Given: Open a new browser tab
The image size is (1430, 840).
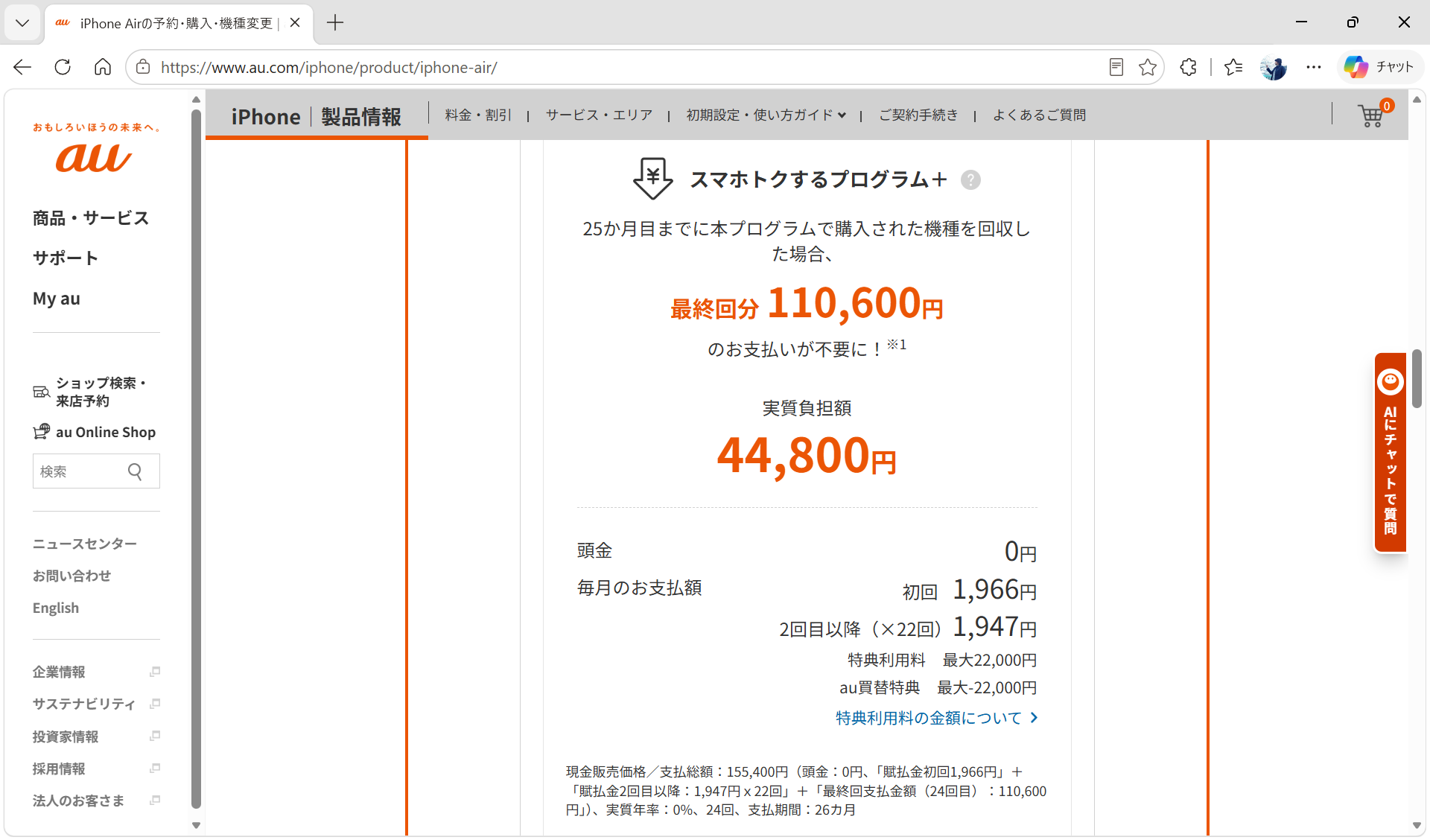Looking at the screenshot, I should tap(335, 23).
